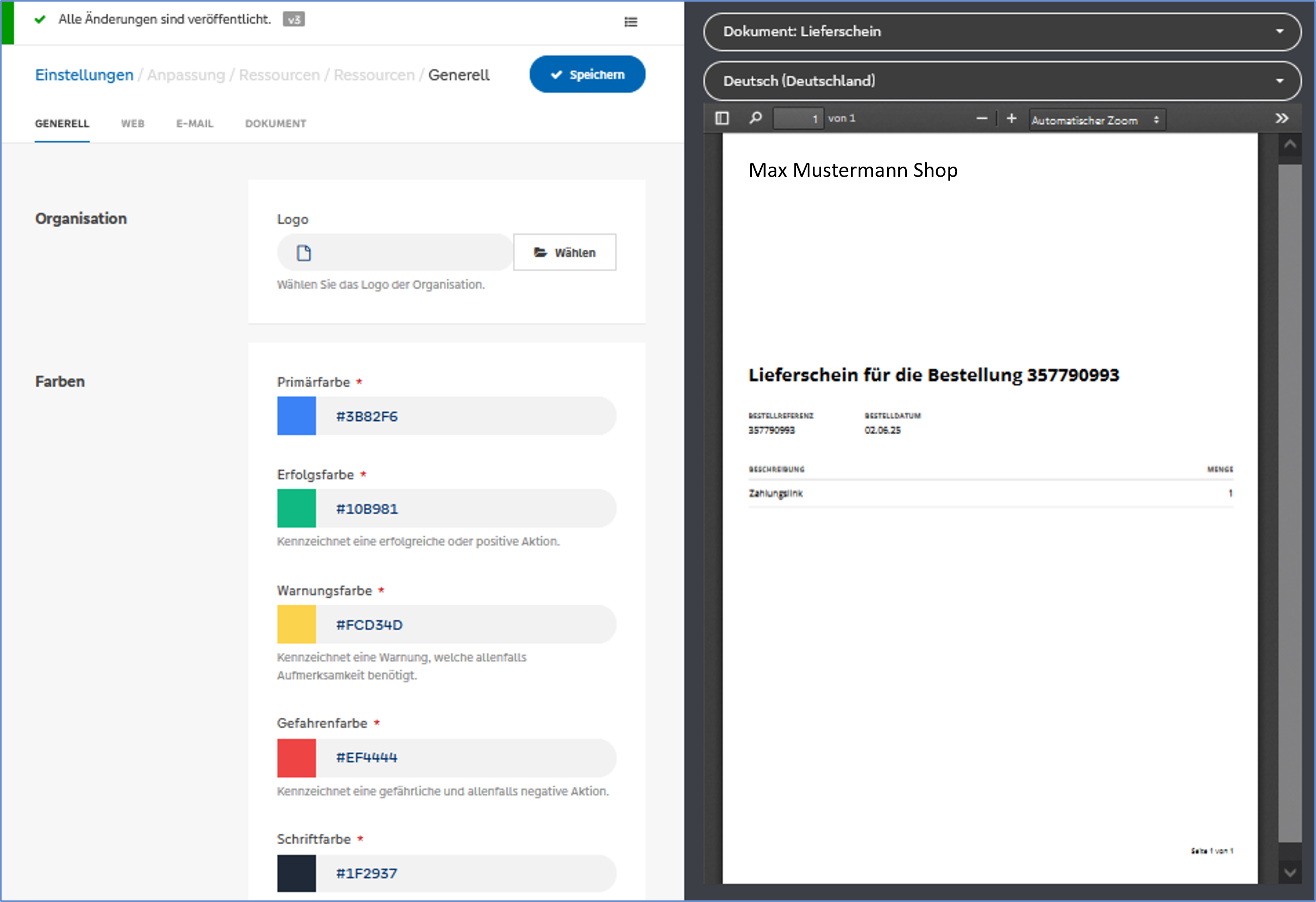Open the Schriftfarbe dark color swatch
This screenshot has height=902, width=1316.
tap(296, 873)
